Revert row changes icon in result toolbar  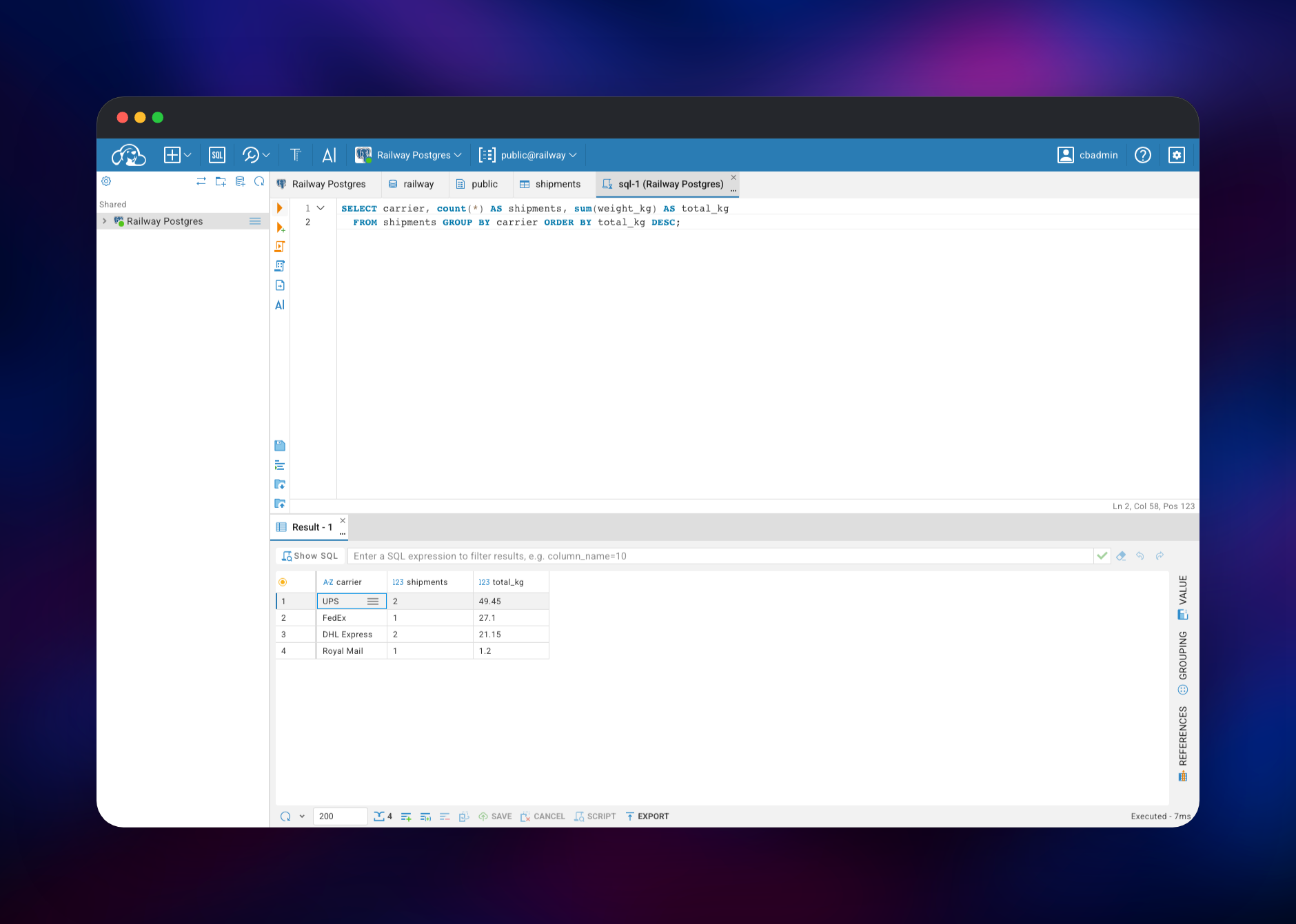click(464, 817)
